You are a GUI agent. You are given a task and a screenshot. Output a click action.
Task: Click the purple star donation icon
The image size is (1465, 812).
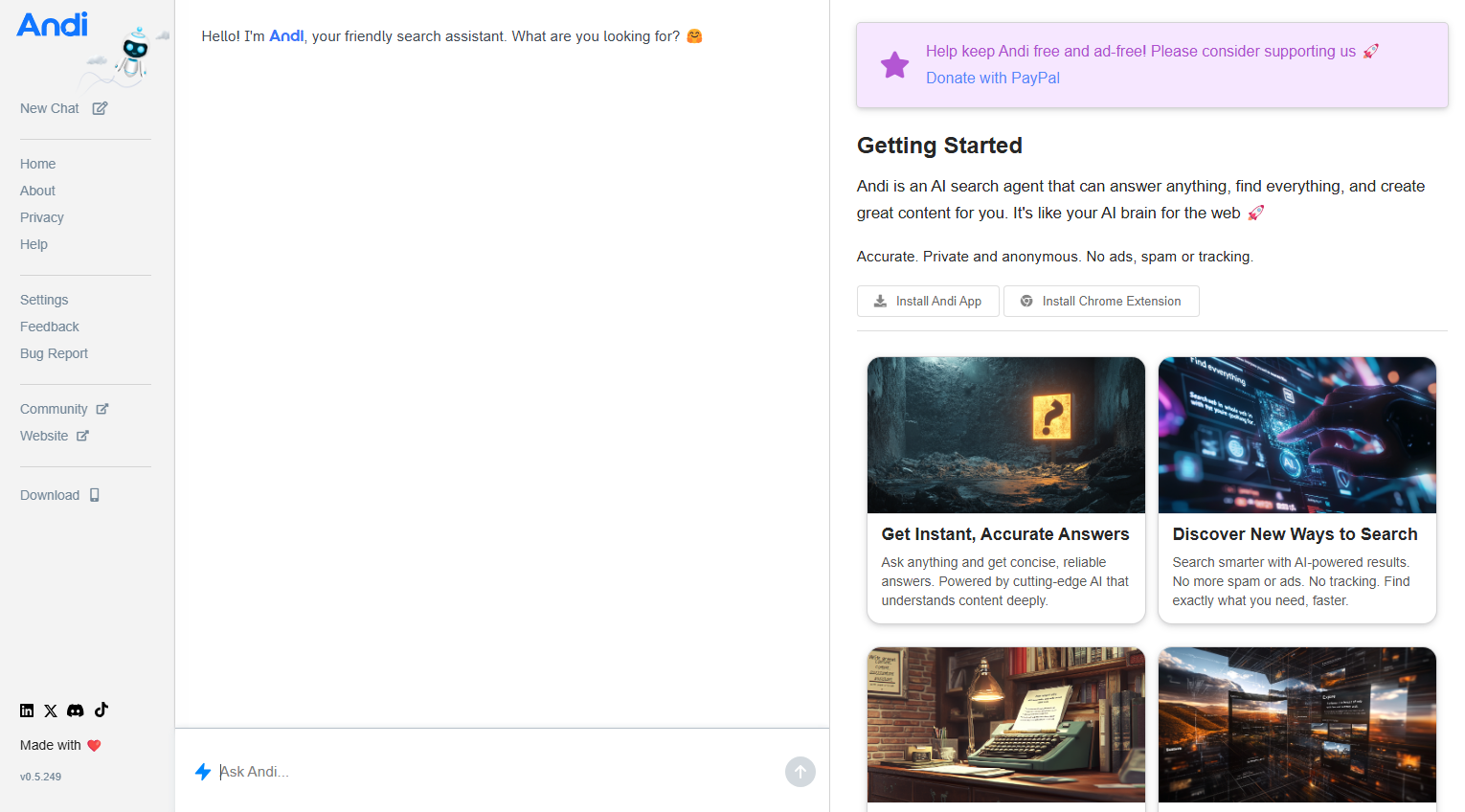[x=894, y=65]
